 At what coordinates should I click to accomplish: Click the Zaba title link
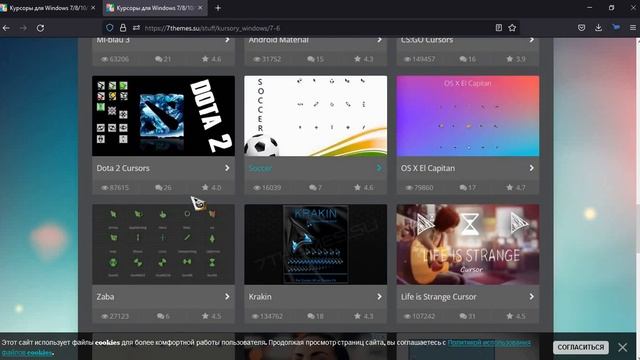[105, 297]
